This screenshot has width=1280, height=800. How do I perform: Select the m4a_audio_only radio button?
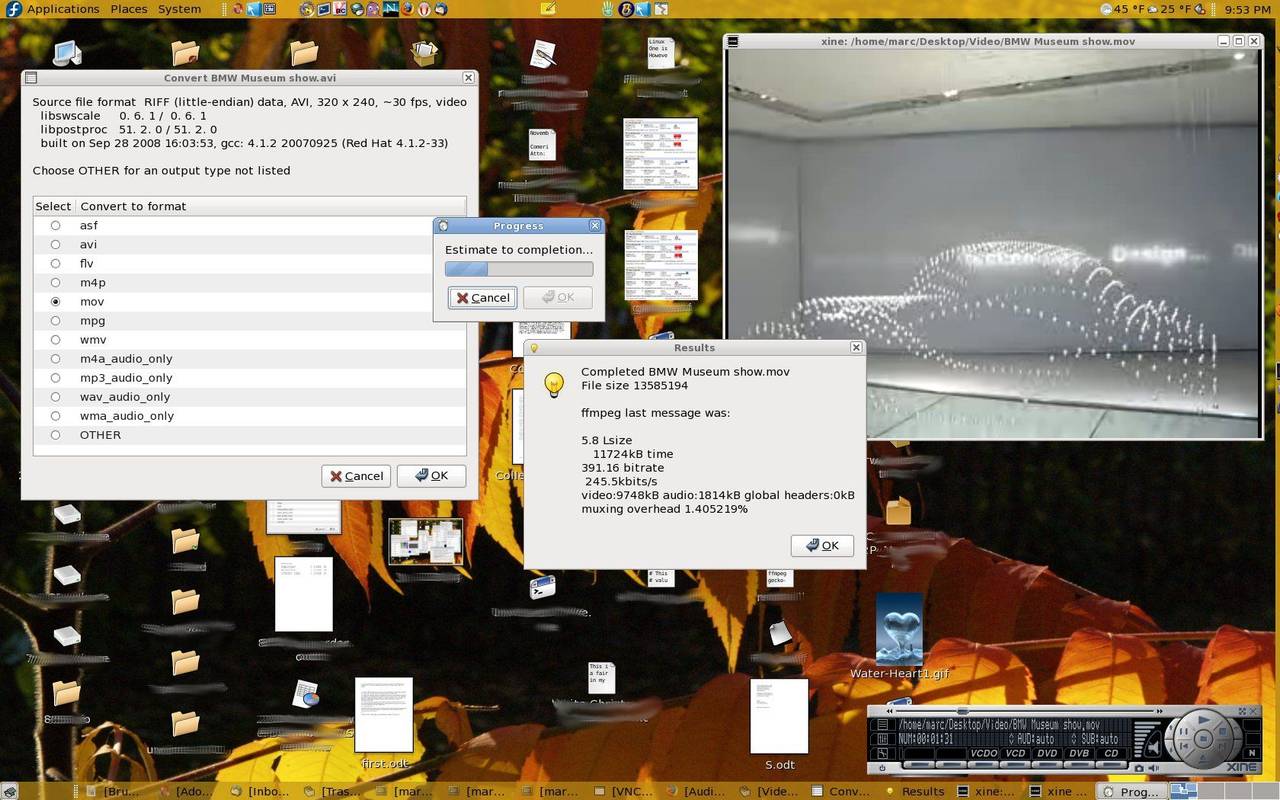pyautogui.click(x=55, y=358)
